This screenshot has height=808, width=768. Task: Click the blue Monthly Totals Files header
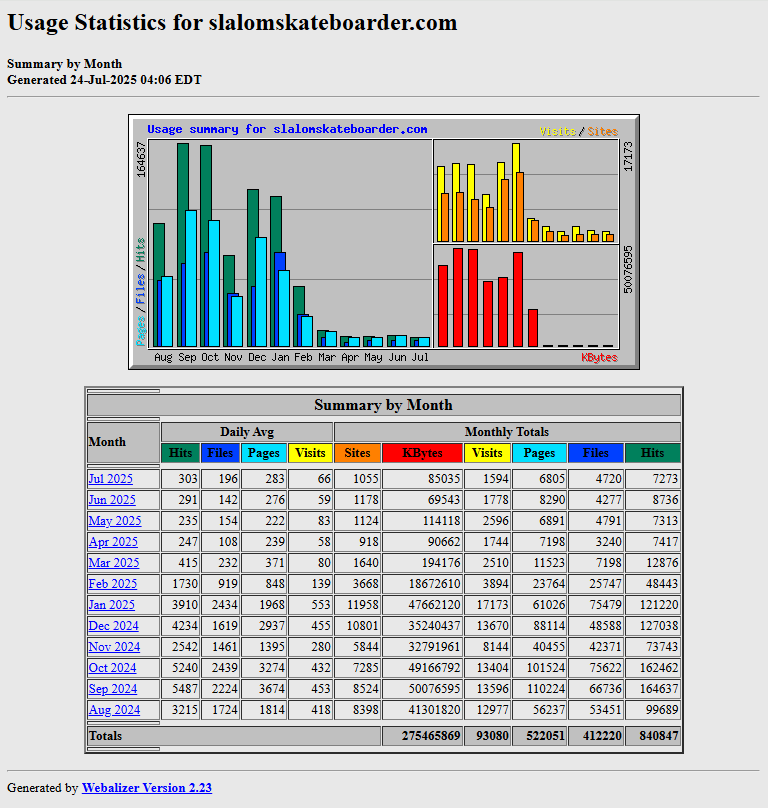point(596,453)
